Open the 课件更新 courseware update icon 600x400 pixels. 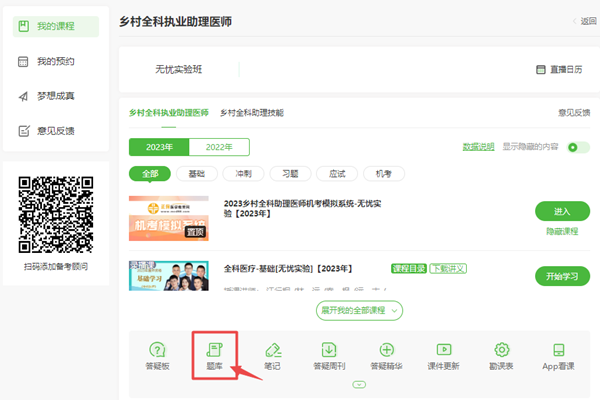[x=444, y=356]
